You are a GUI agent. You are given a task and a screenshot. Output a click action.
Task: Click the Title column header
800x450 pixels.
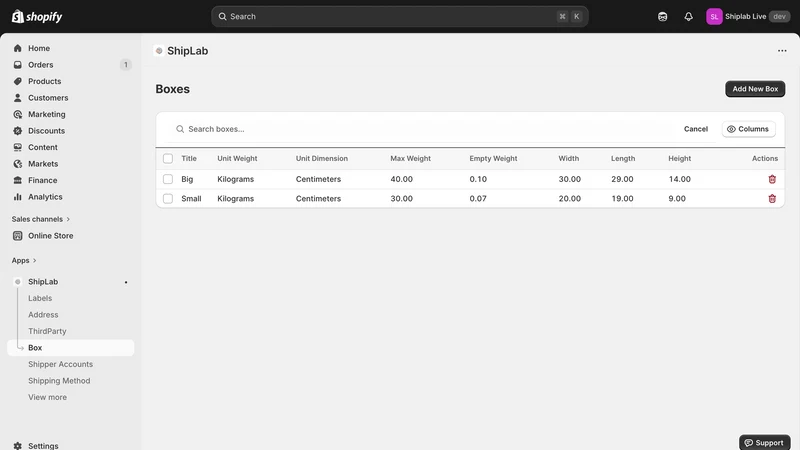(x=189, y=159)
